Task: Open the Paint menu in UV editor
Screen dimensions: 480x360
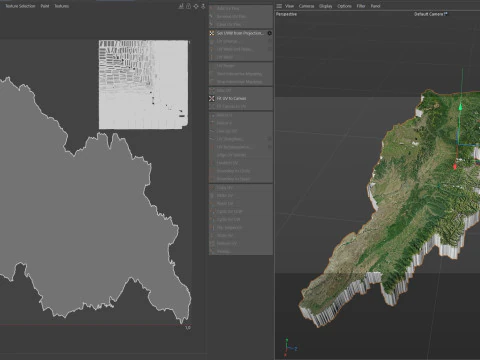Action: pos(45,6)
